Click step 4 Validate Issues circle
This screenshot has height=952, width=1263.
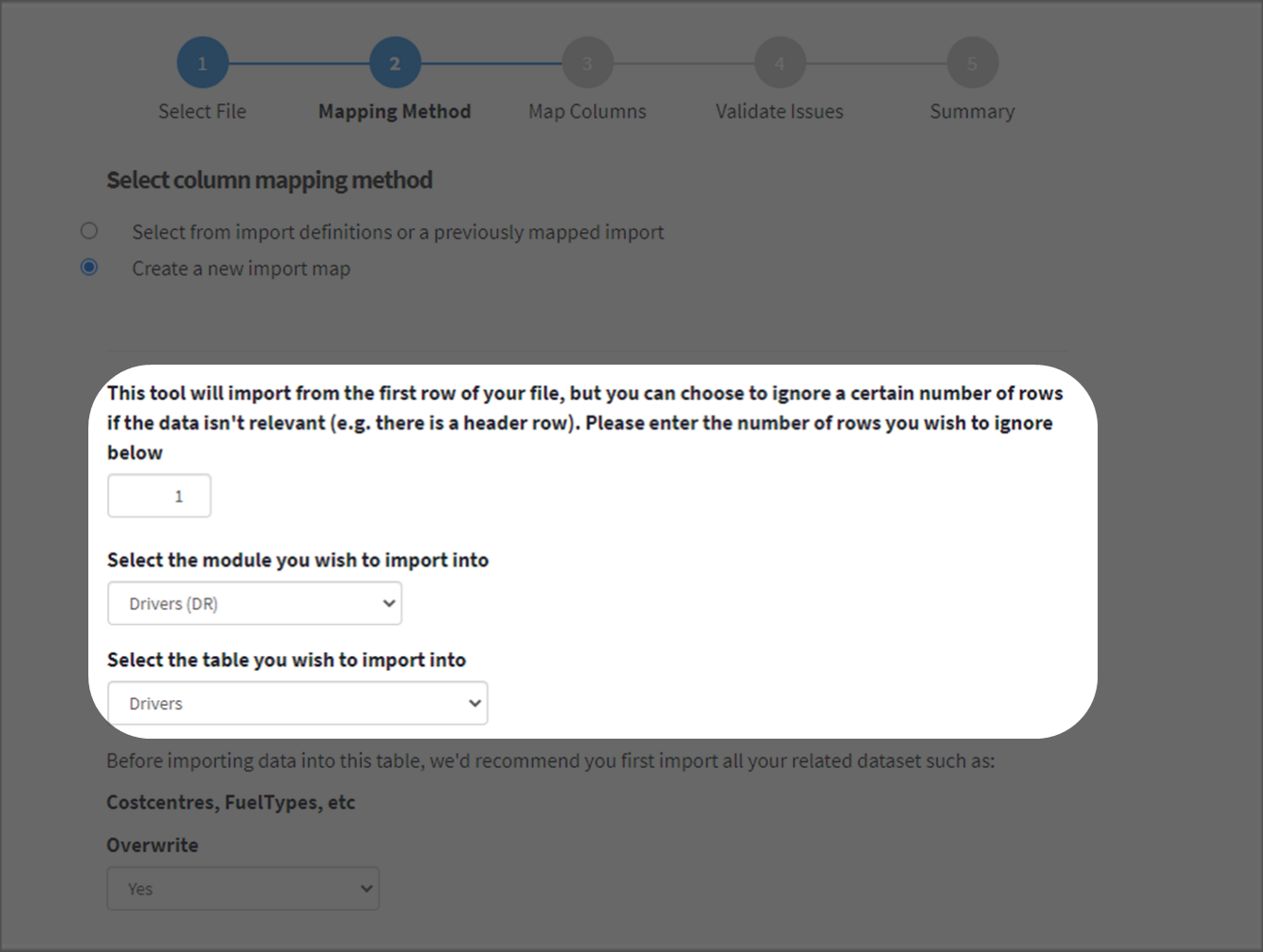tap(780, 63)
